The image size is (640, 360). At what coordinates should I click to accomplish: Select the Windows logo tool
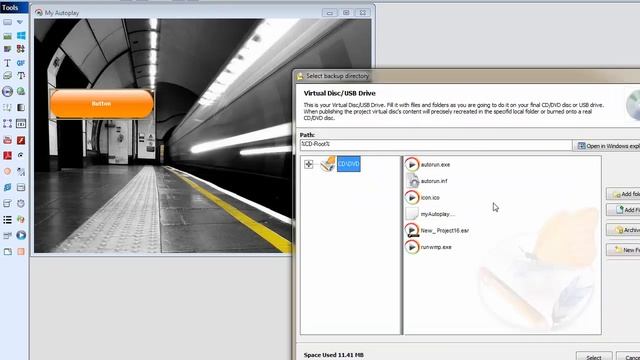coord(21,36)
